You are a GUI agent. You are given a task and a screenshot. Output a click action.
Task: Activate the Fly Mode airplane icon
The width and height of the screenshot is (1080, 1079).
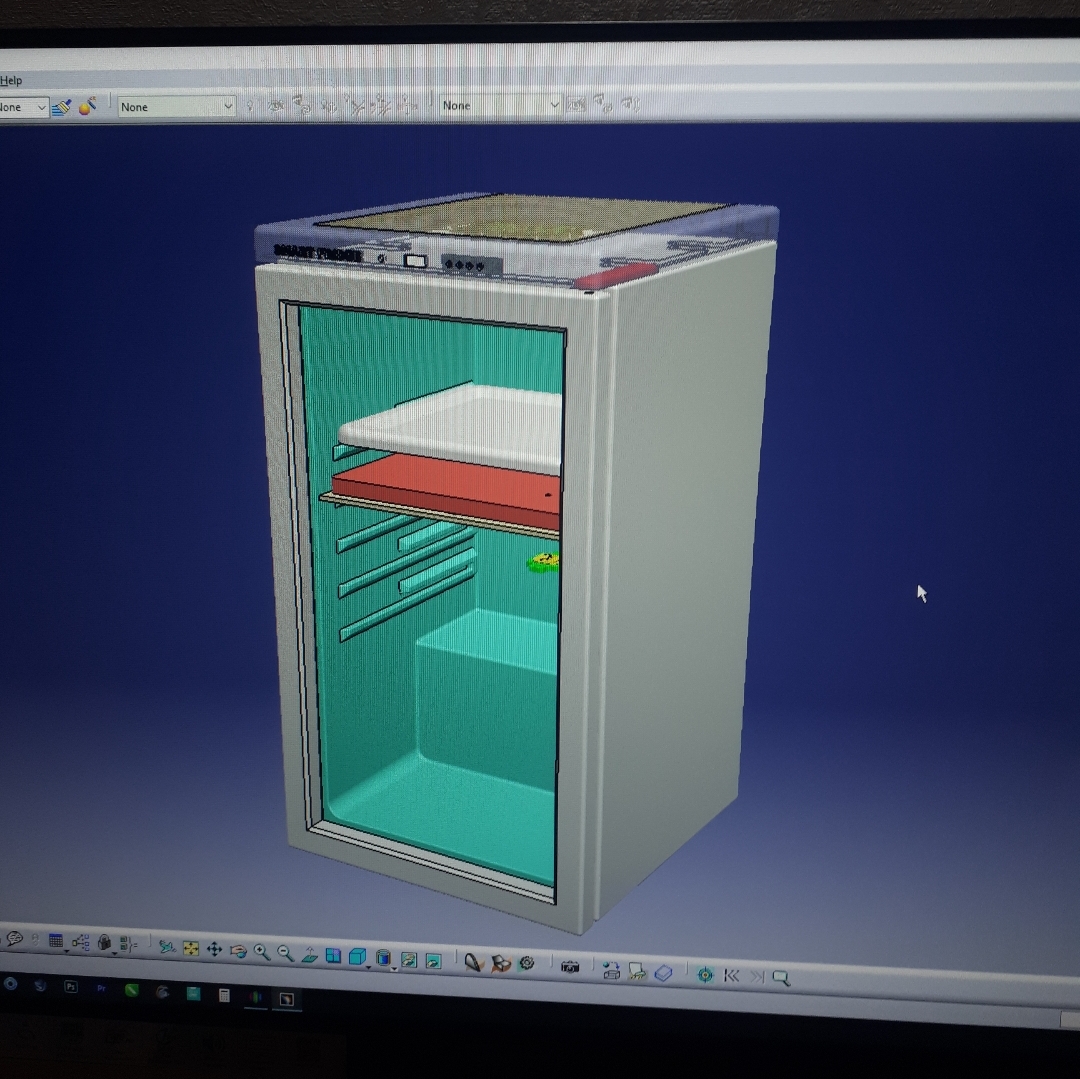167,947
